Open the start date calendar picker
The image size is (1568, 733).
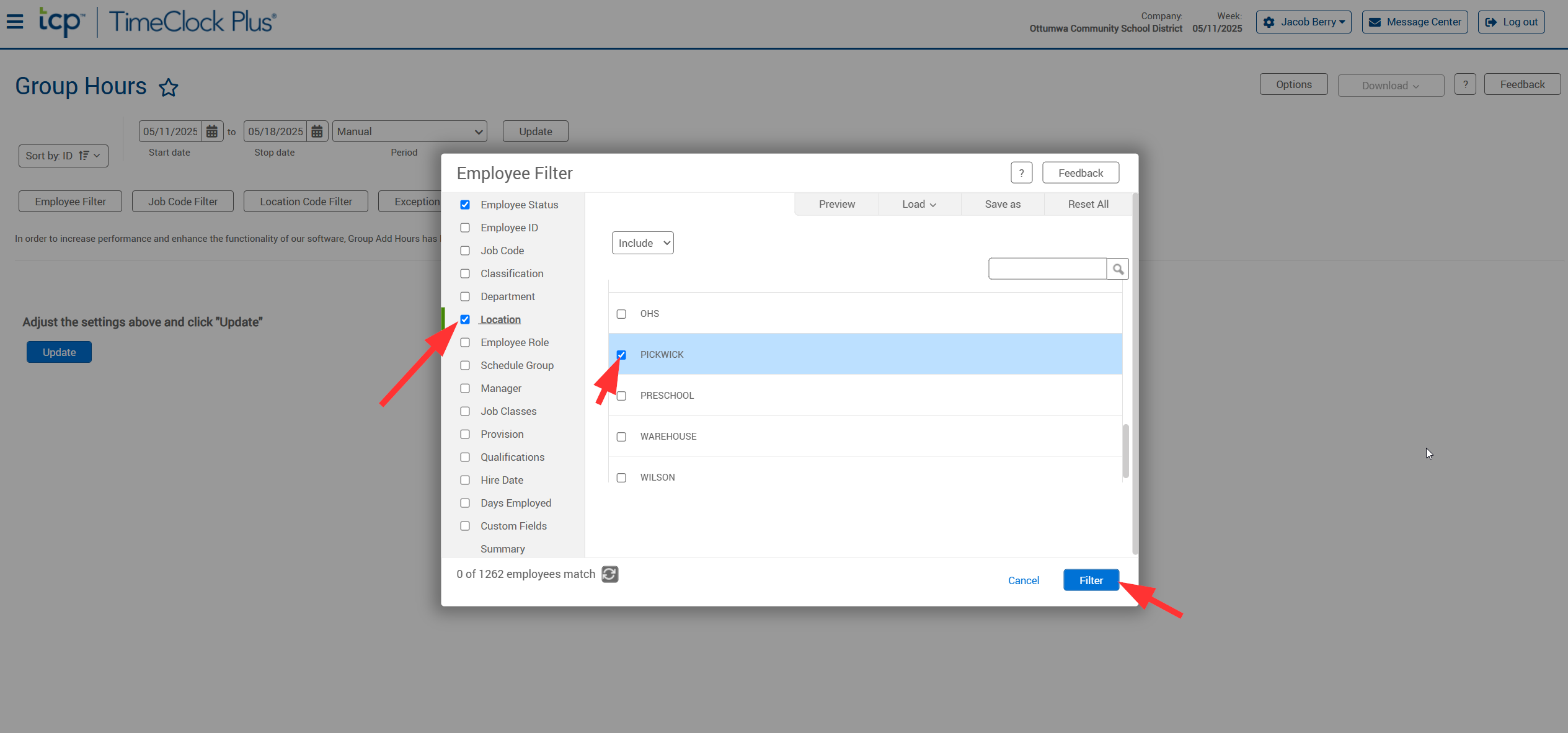(212, 131)
